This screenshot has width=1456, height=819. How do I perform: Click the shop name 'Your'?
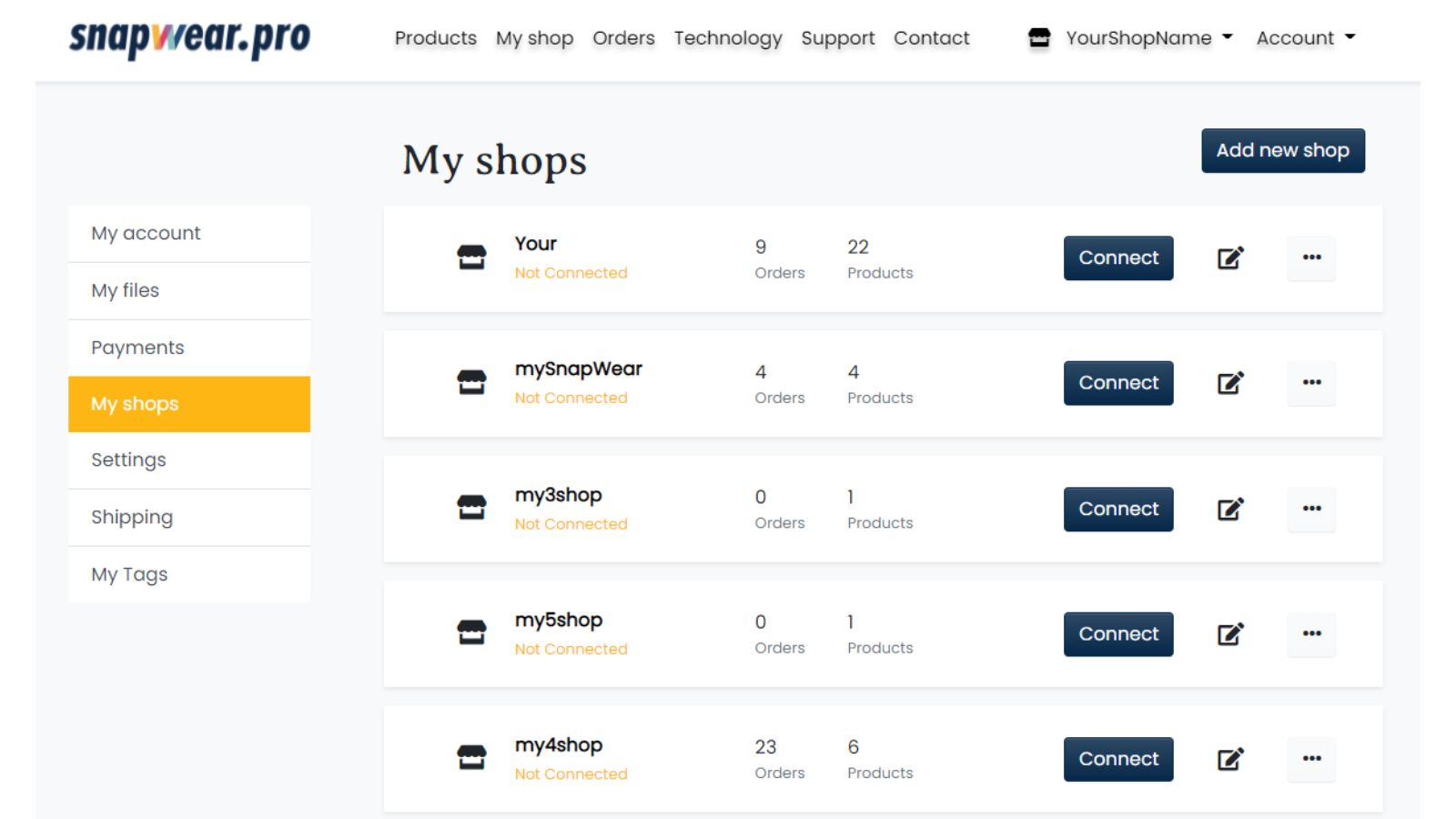click(x=535, y=244)
